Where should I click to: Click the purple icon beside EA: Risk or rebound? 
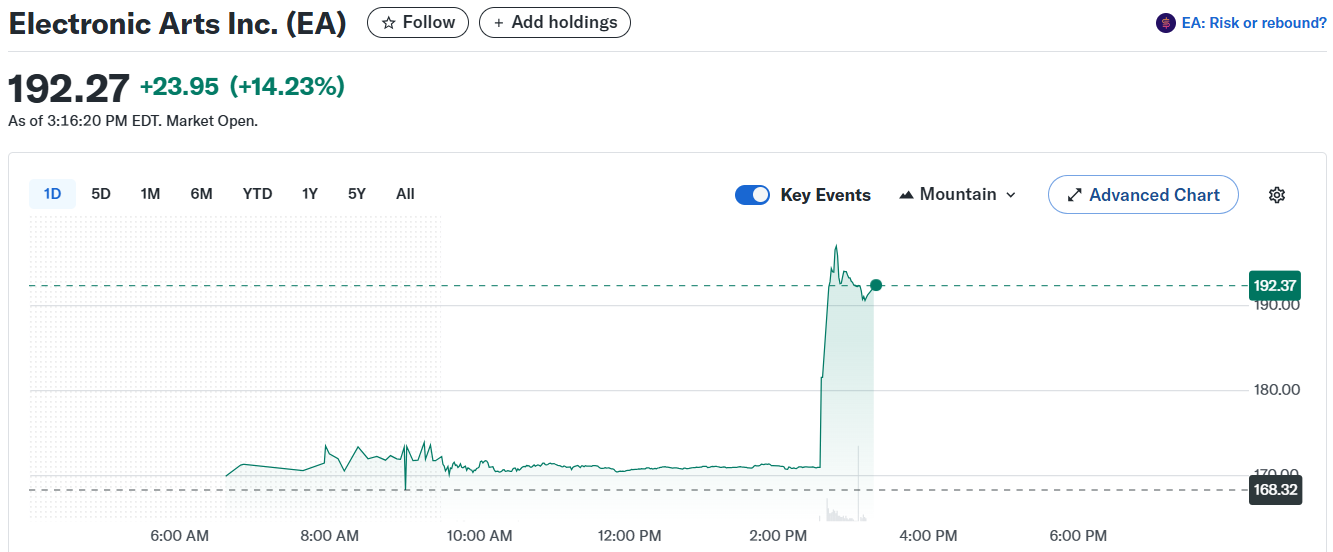tap(1165, 23)
